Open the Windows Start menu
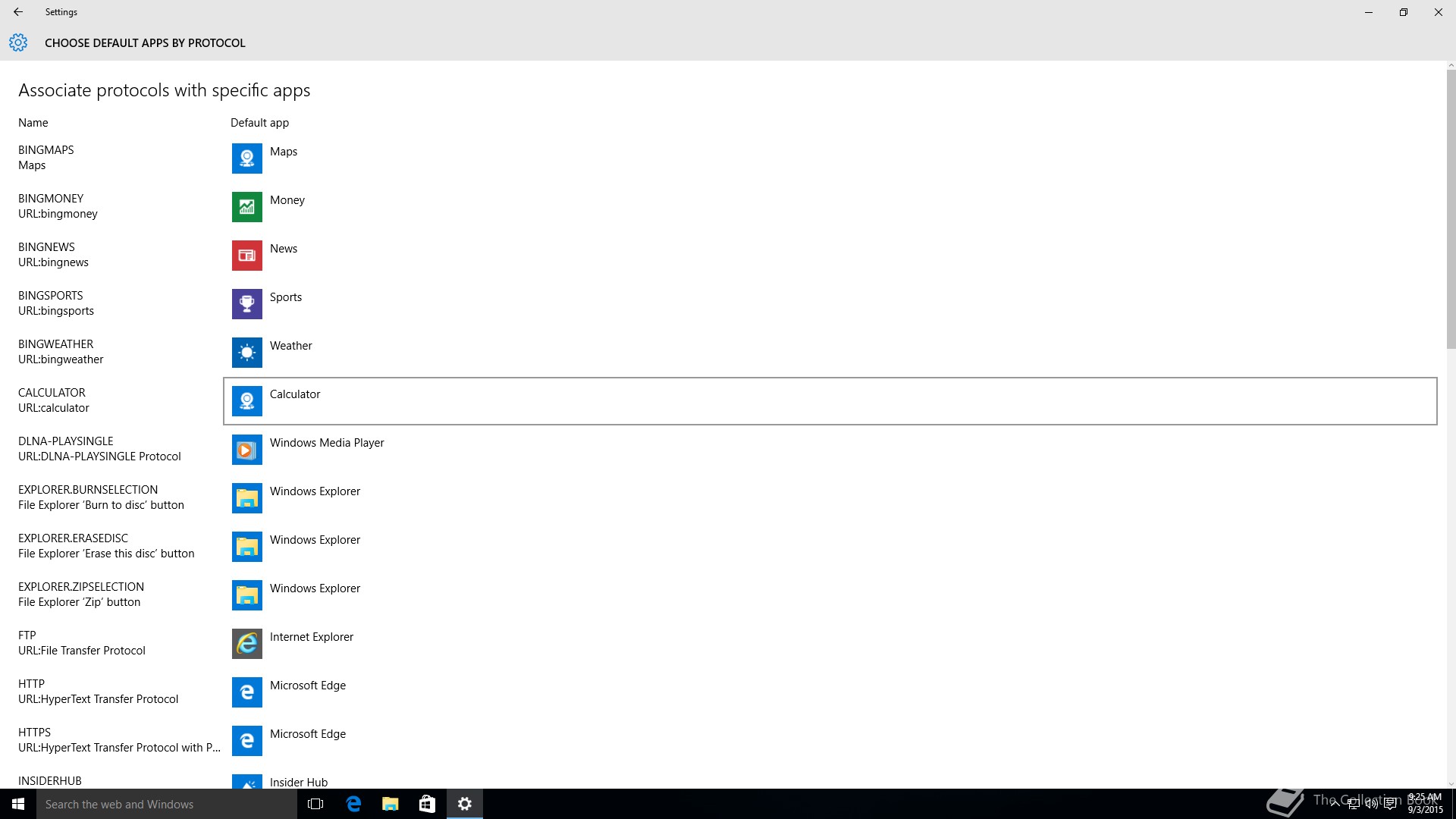Image resolution: width=1456 pixels, height=819 pixels. pyautogui.click(x=18, y=804)
